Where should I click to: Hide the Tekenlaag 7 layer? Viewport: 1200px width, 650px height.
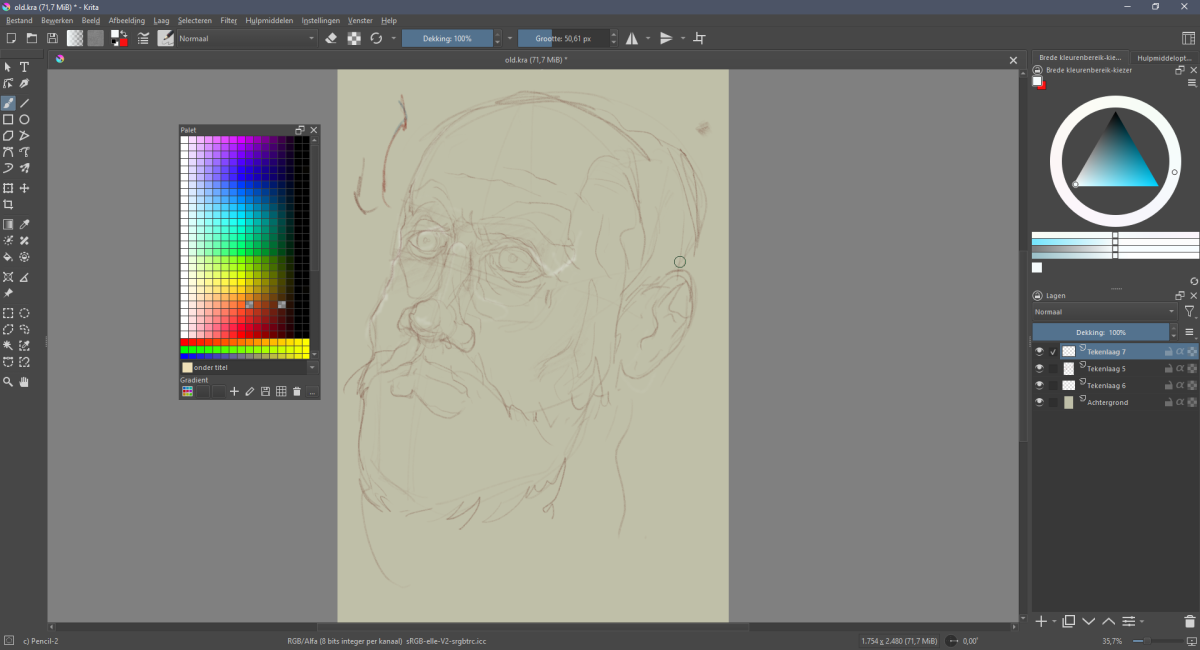(x=1039, y=352)
